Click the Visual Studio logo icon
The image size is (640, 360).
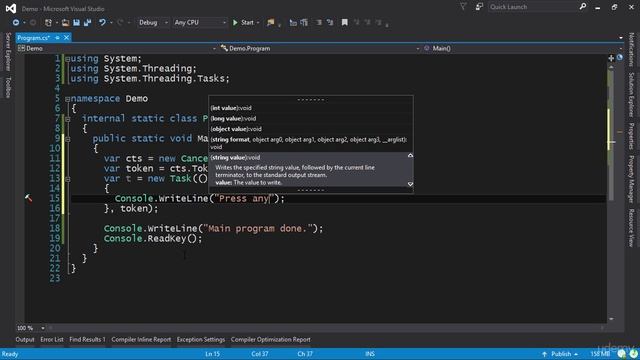point(11,8)
